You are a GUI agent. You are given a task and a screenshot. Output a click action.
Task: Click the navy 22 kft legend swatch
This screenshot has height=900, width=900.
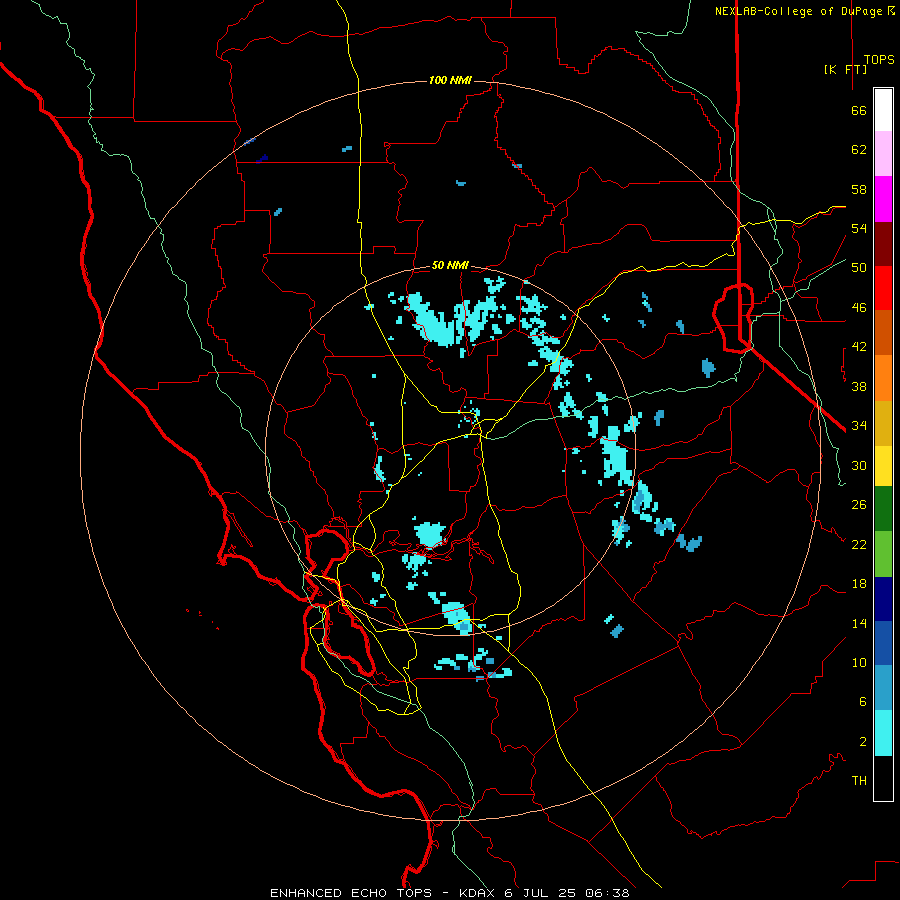pyautogui.click(x=883, y=599)
